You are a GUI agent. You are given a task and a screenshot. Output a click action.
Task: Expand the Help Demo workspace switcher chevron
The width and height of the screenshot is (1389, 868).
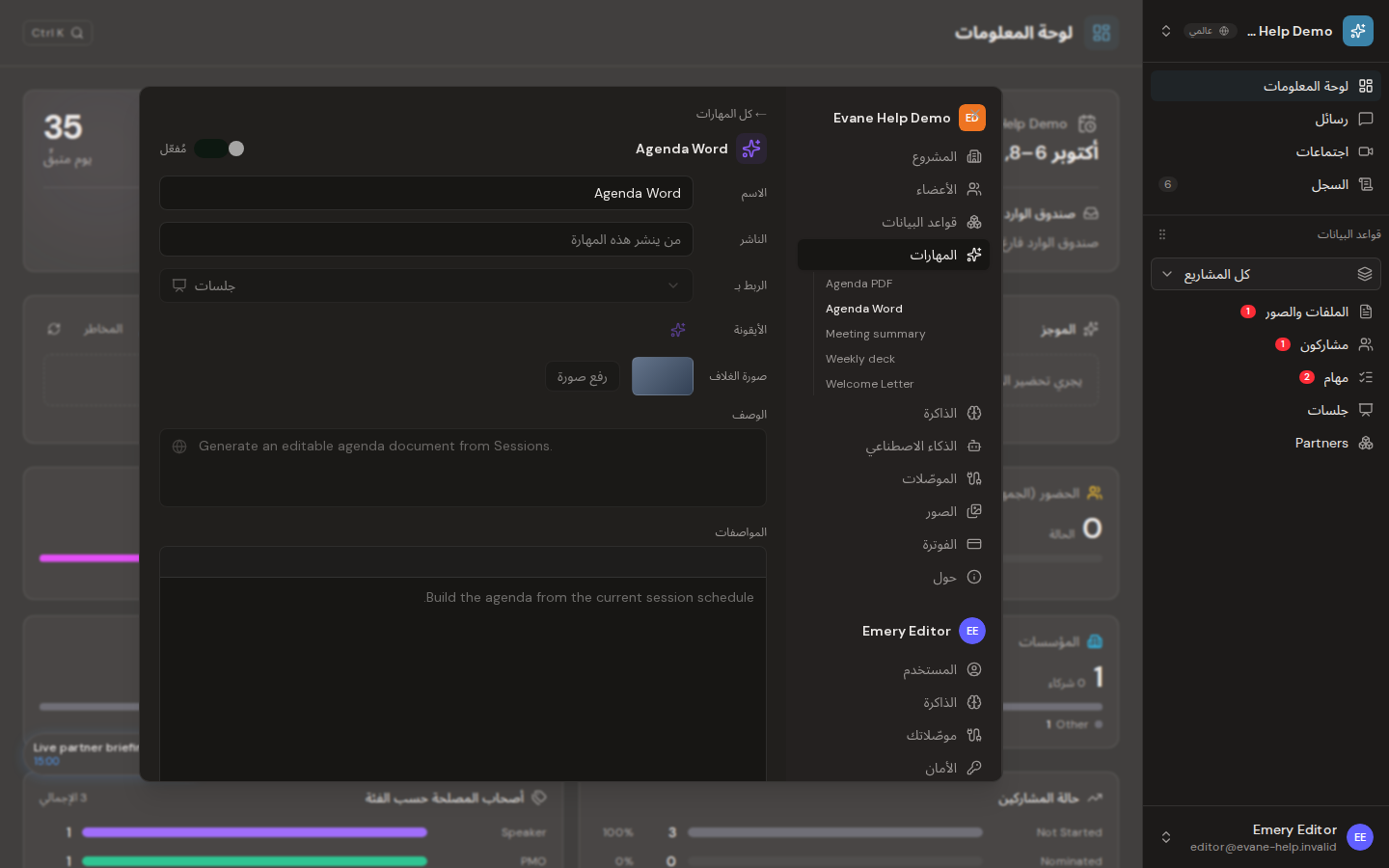1166,31
